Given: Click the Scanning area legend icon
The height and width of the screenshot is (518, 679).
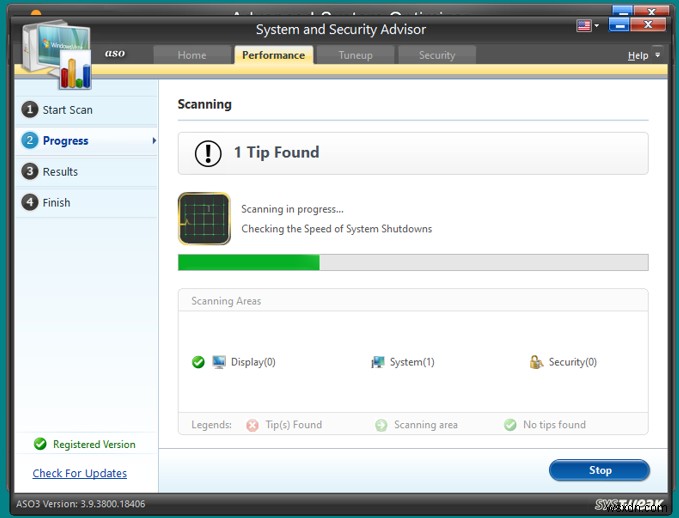Looking at the screenshot, I should (381, 425).
